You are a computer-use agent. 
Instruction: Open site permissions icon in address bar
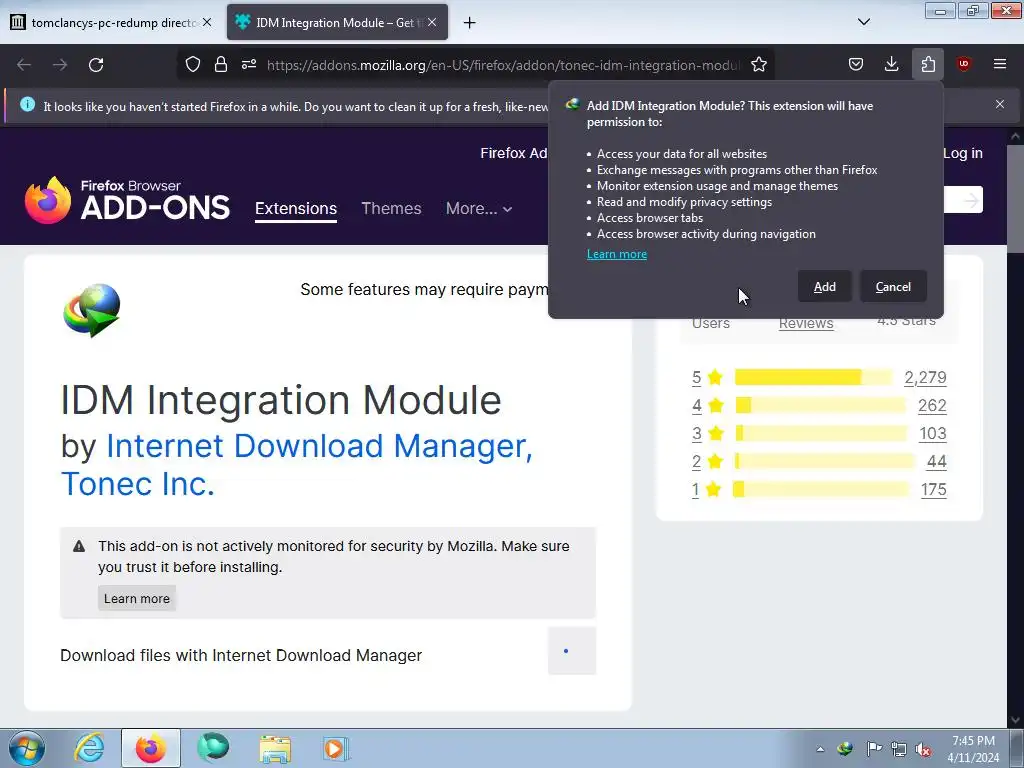pyautogui.click(x=249, y=65)
